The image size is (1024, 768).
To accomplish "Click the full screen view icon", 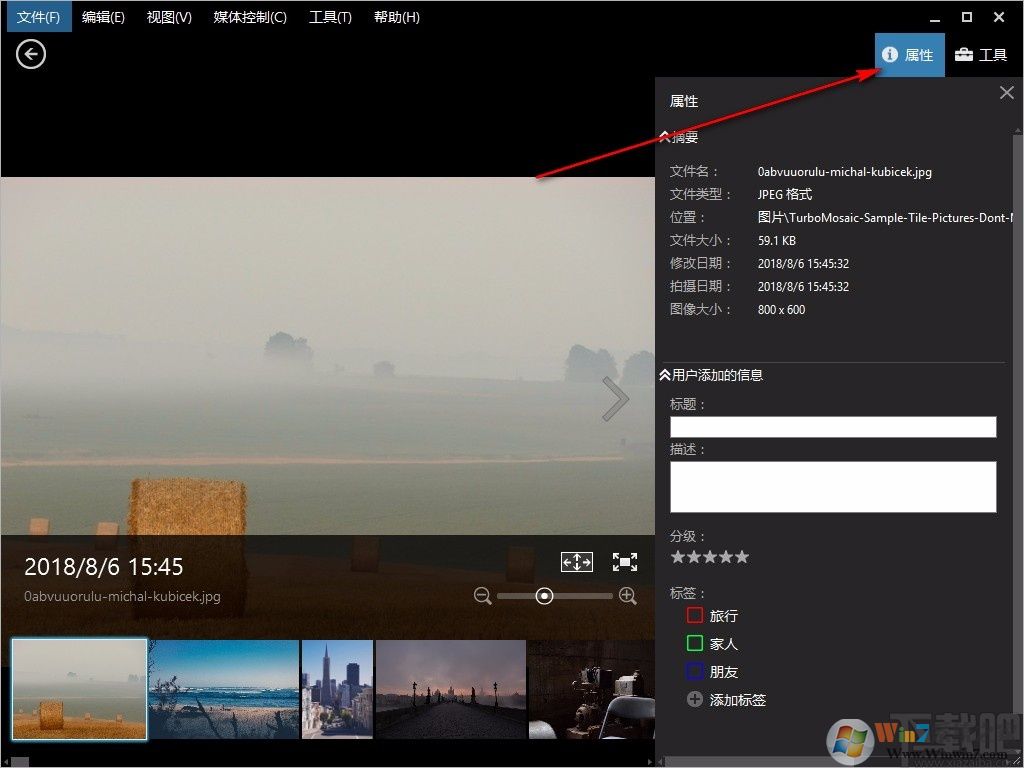I will pos(625,562).
